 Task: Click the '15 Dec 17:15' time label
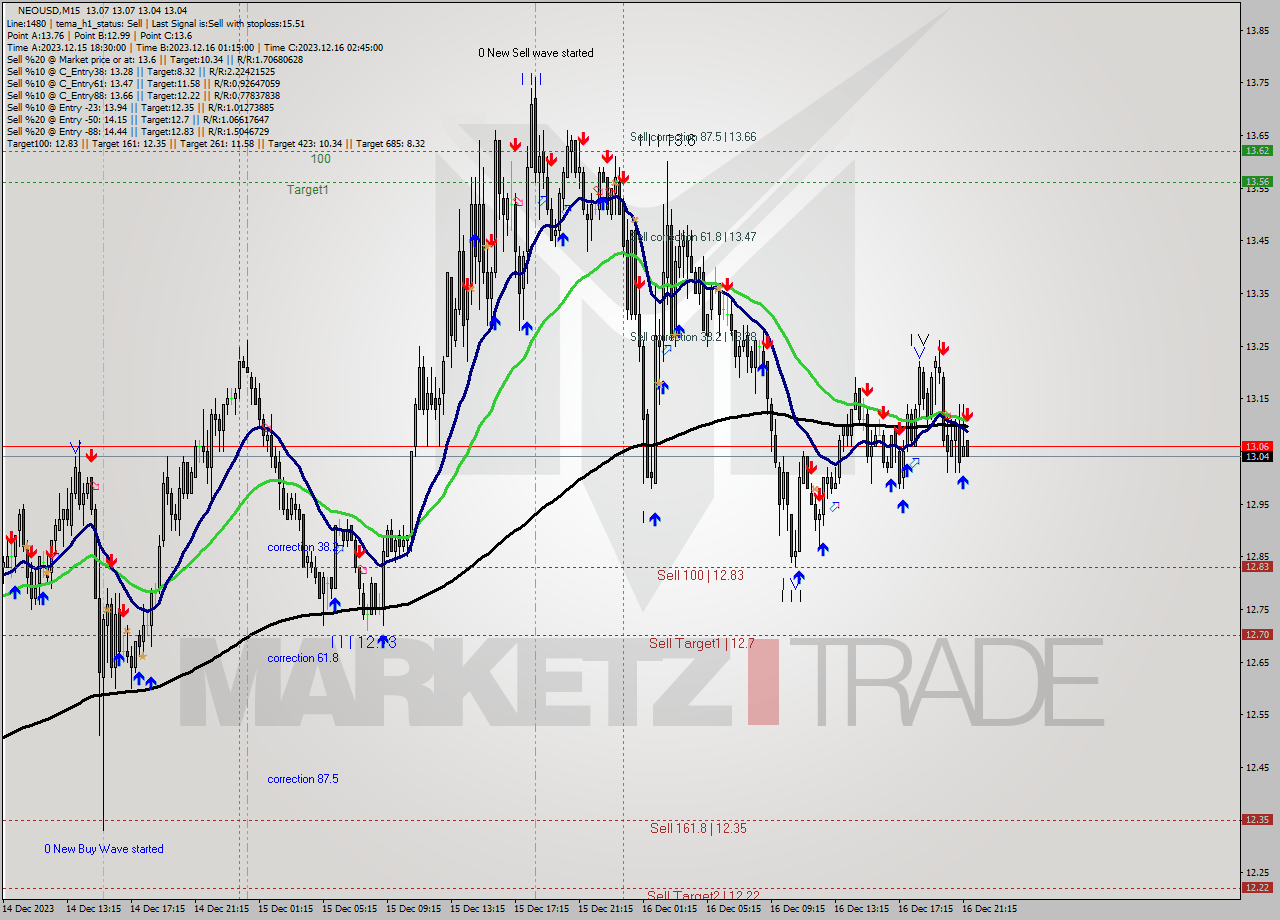[x=542, y=909]
